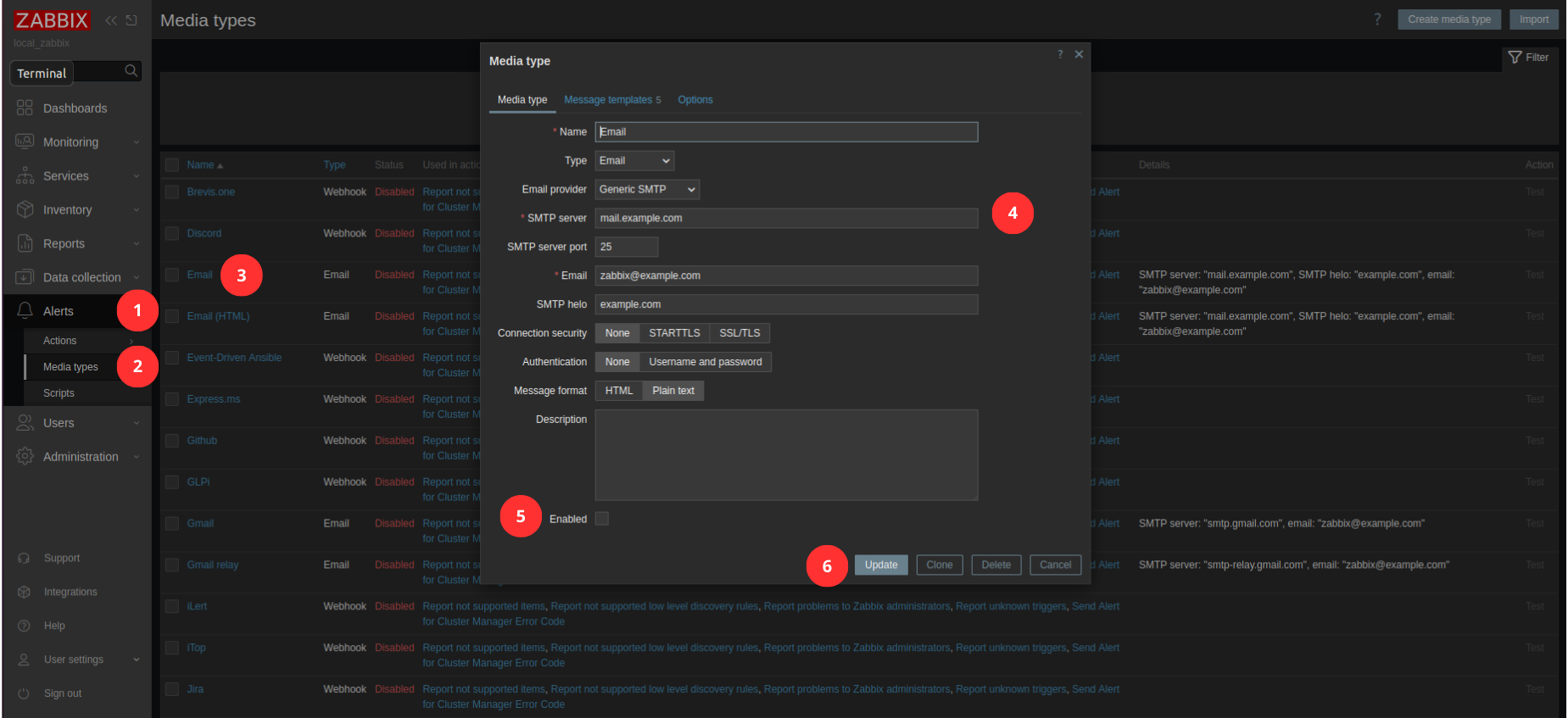Image resolution: width=1568 pixels, height=718 pixels.
Task: Click the Update button
Action: (x=881, y=565)
